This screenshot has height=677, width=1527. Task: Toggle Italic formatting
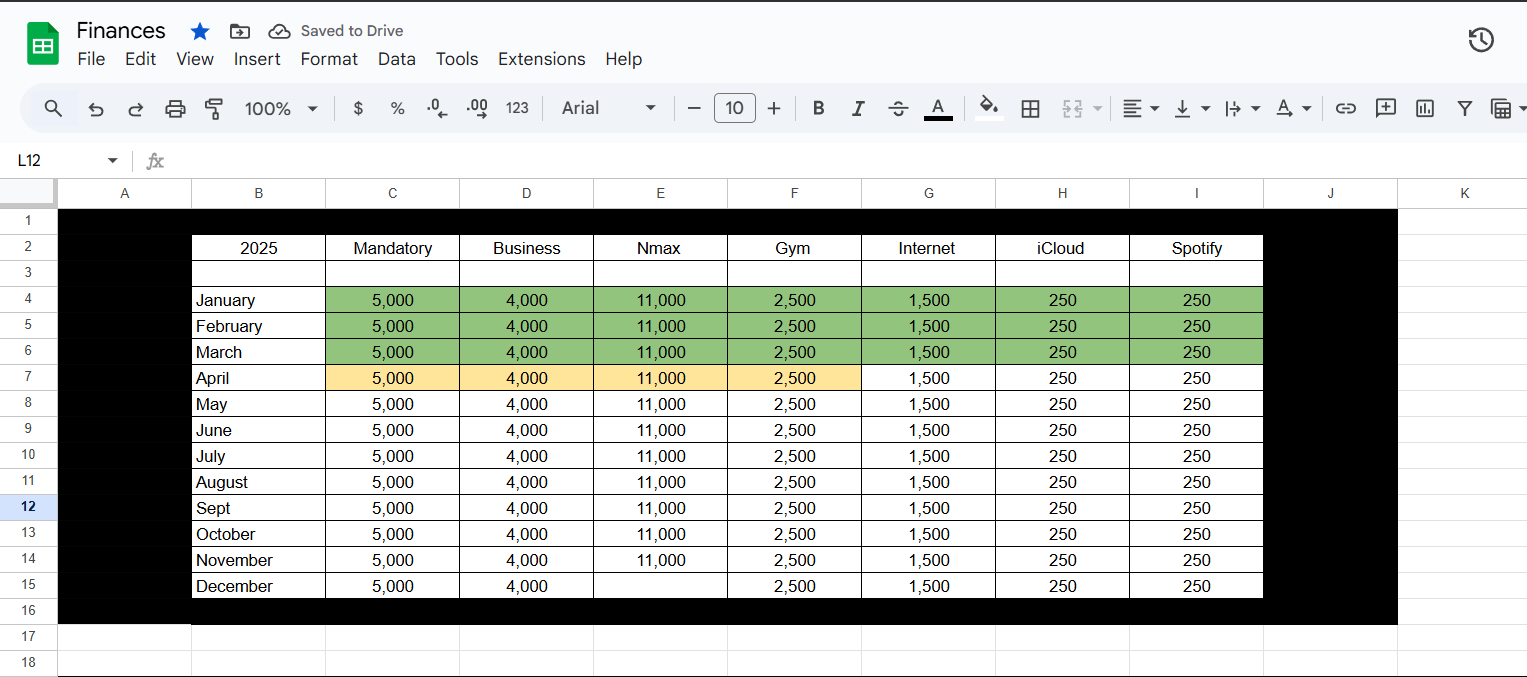(x=857, y=108)
